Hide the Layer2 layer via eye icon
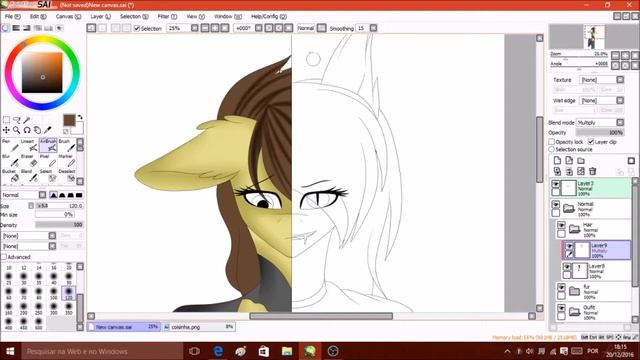Viewport: 640px width, 360px height. [x=556, y=184]
